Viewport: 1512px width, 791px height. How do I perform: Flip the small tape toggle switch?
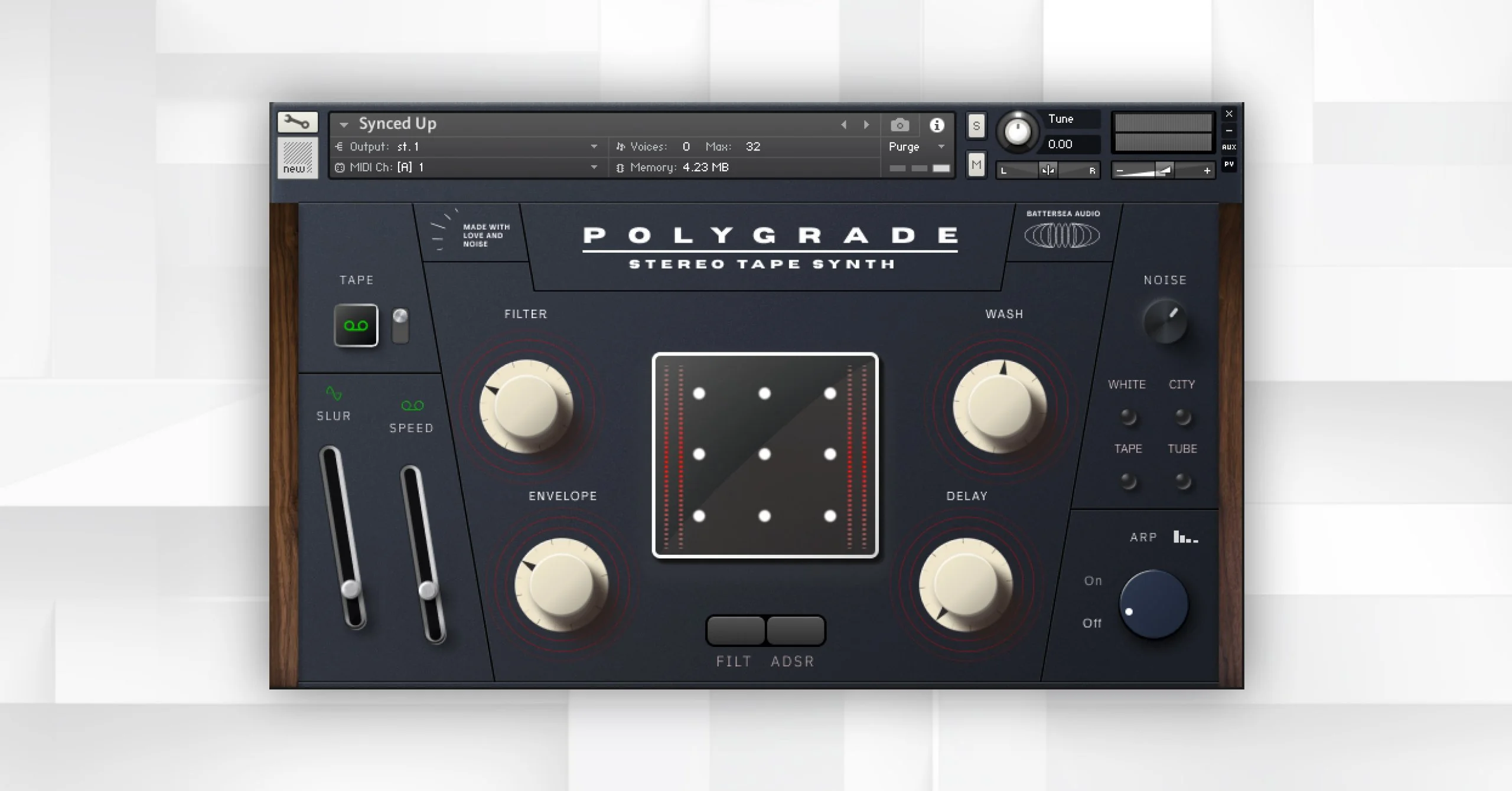[400, 325]
